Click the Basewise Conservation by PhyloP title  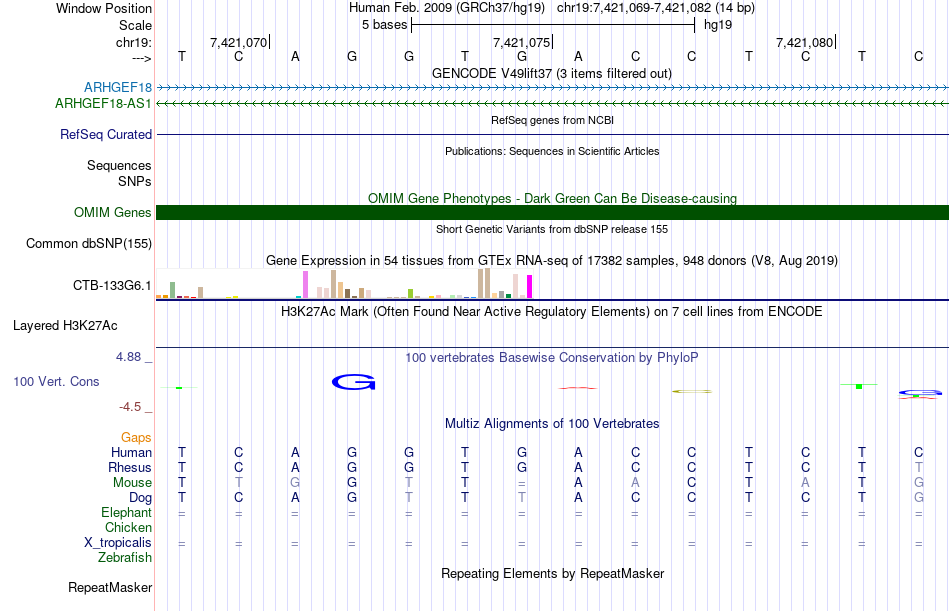point(552,358)
